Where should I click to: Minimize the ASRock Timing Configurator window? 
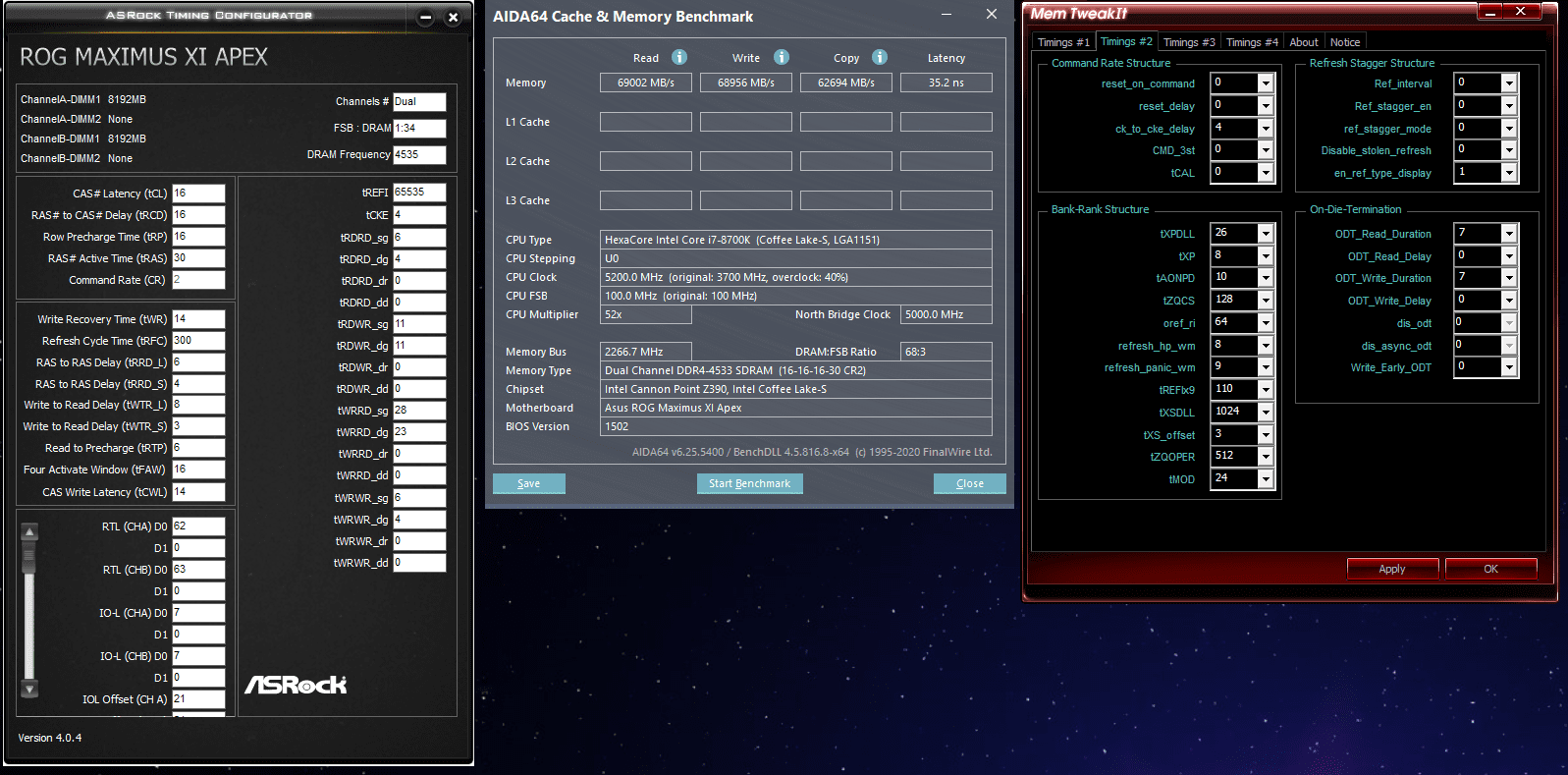click(425, 17)
